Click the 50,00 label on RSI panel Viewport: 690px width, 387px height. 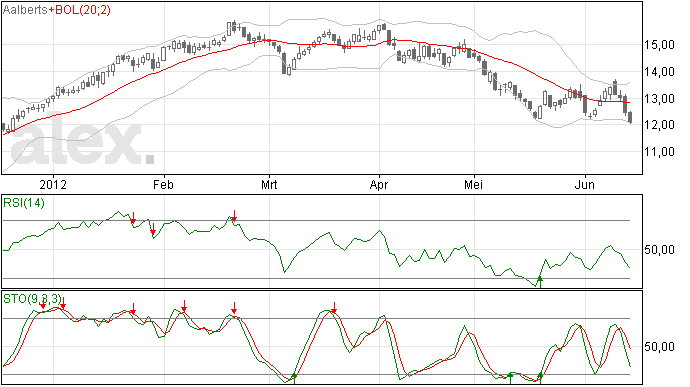click(659, 250)
